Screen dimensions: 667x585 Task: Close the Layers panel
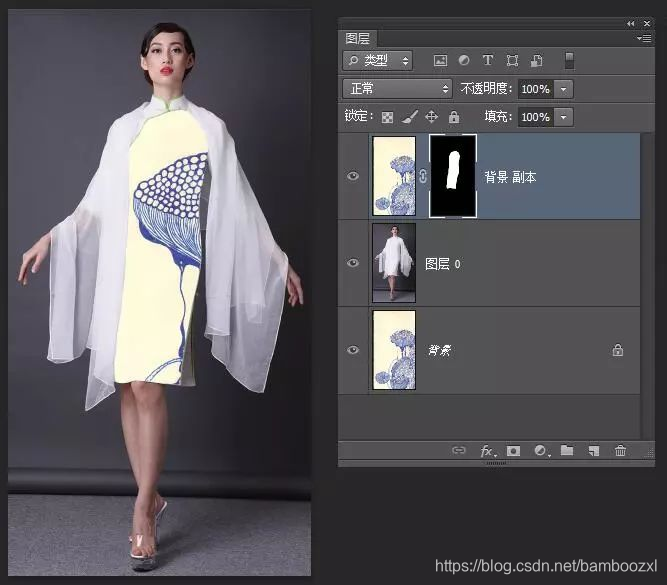pos(647,23)
